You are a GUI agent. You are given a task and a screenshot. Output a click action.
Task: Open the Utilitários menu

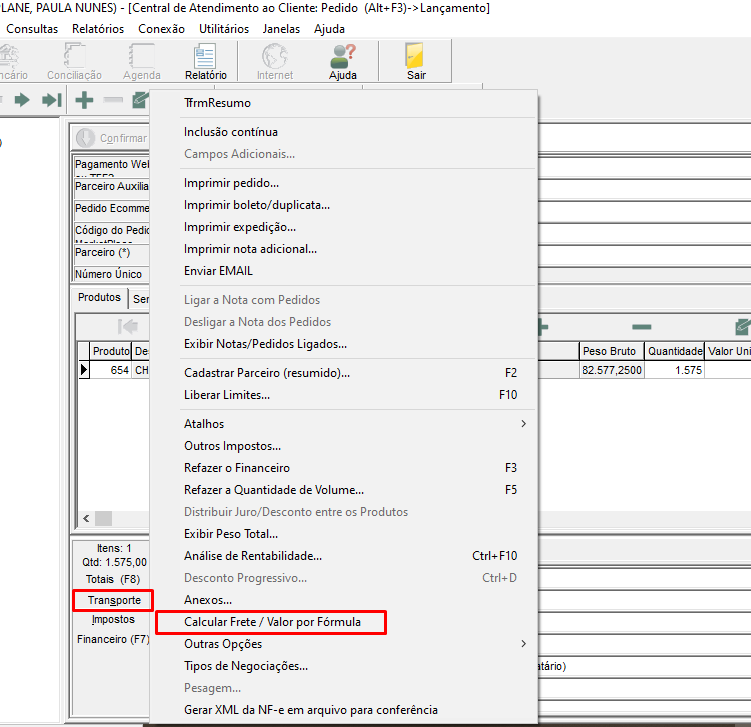coord(224,29)
